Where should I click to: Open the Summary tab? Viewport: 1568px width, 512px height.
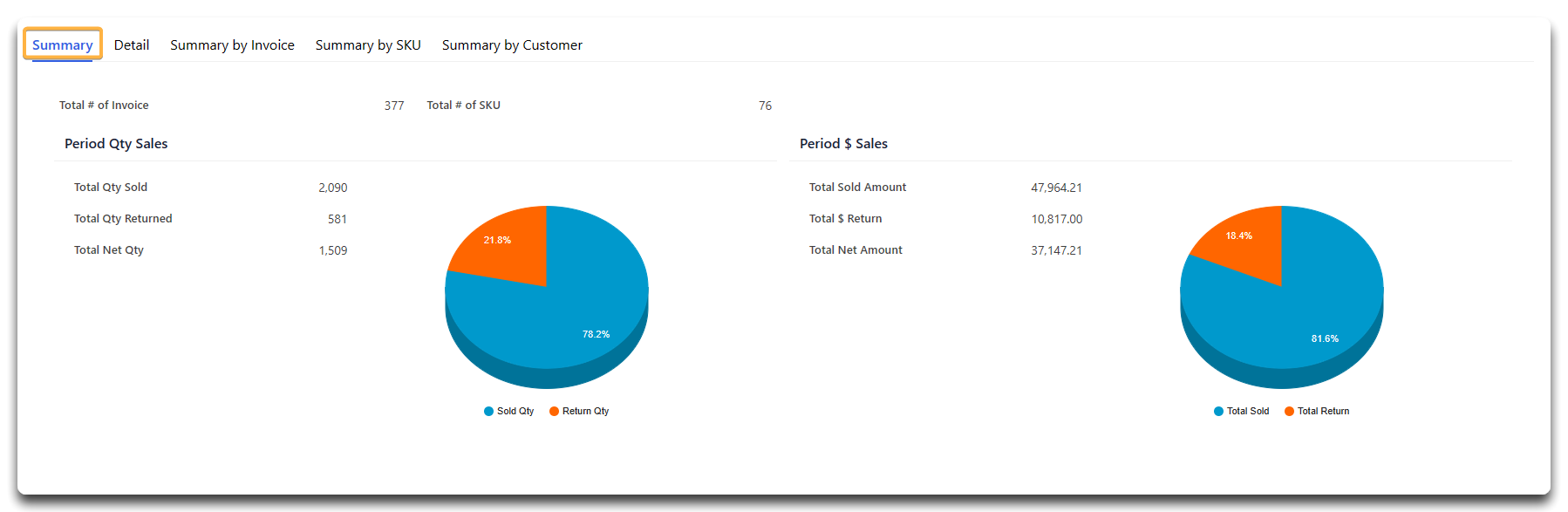click(x=63, y=44)
